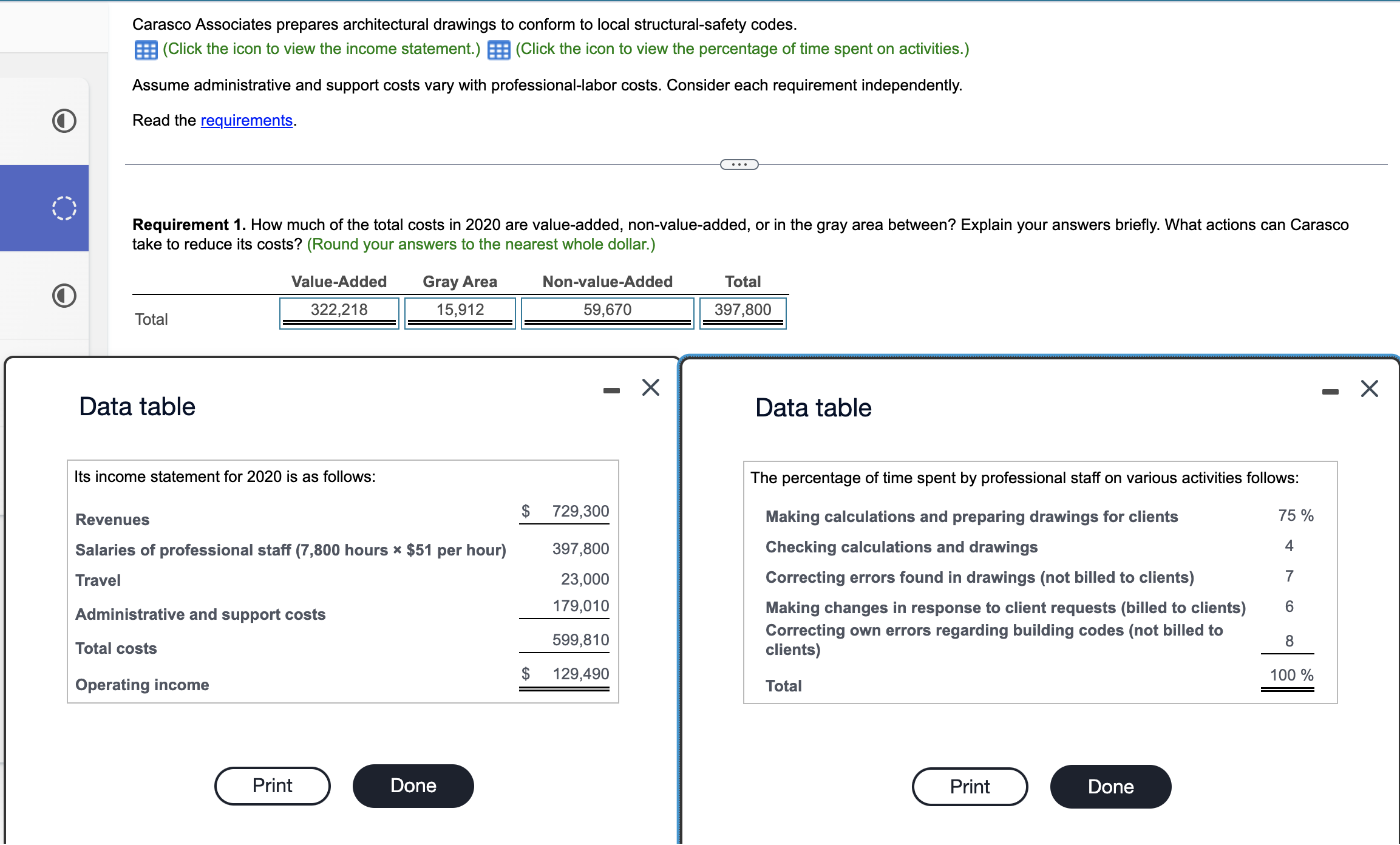Open the requirements link
Image resolution: width=1400 pixels, height=845 pixels.
click(x=245, y=120)
